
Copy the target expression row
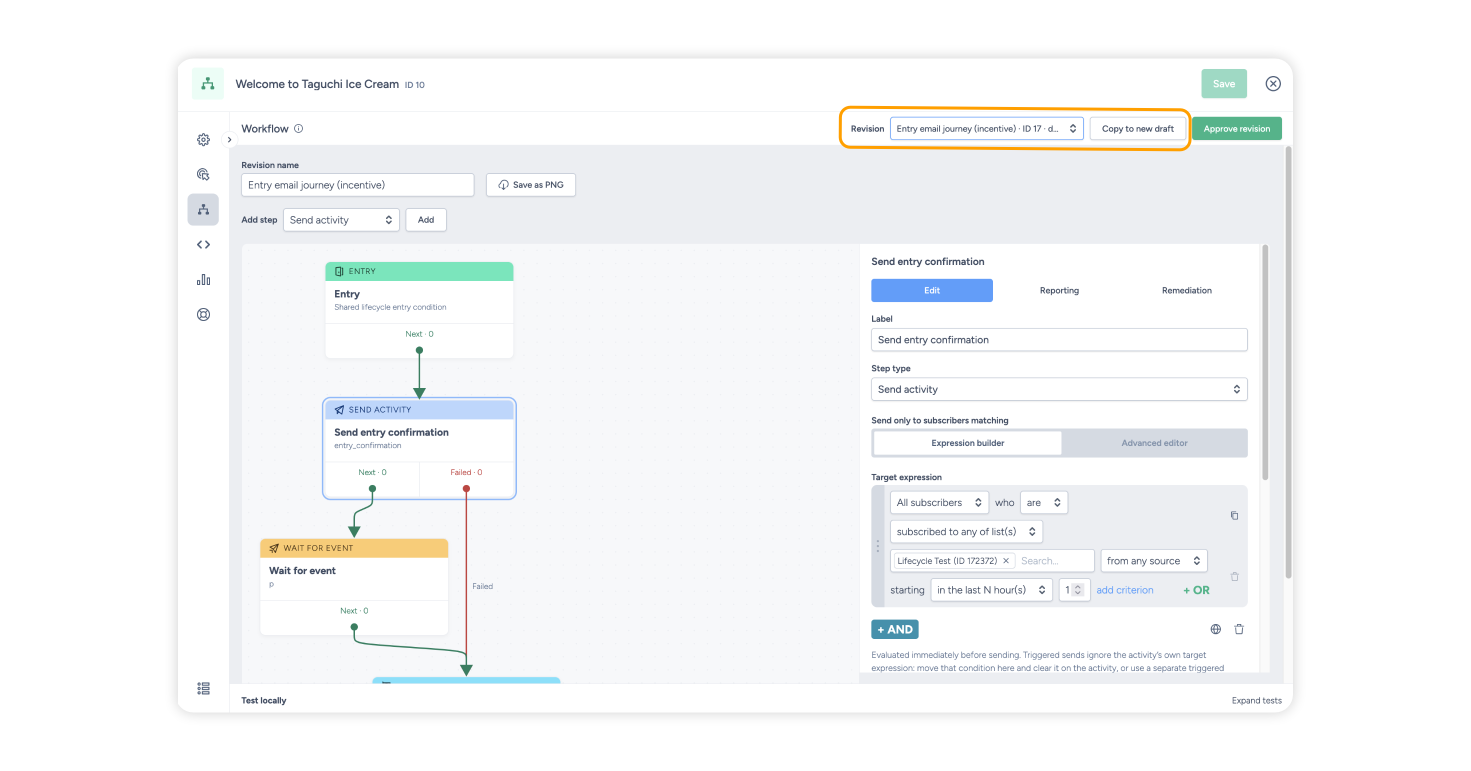(x=1234, y=516)
